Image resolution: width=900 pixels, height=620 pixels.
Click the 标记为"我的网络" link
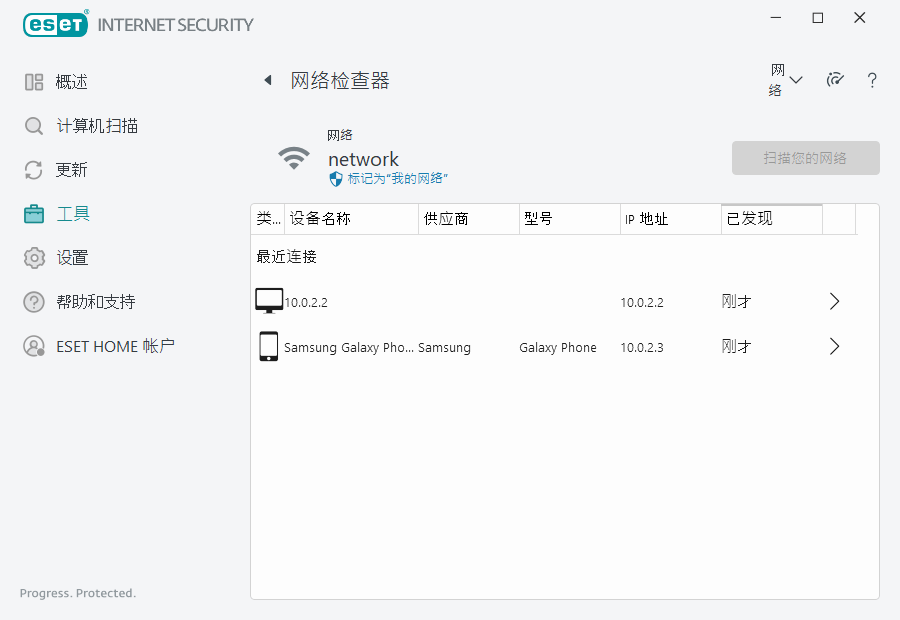(397, 178)
